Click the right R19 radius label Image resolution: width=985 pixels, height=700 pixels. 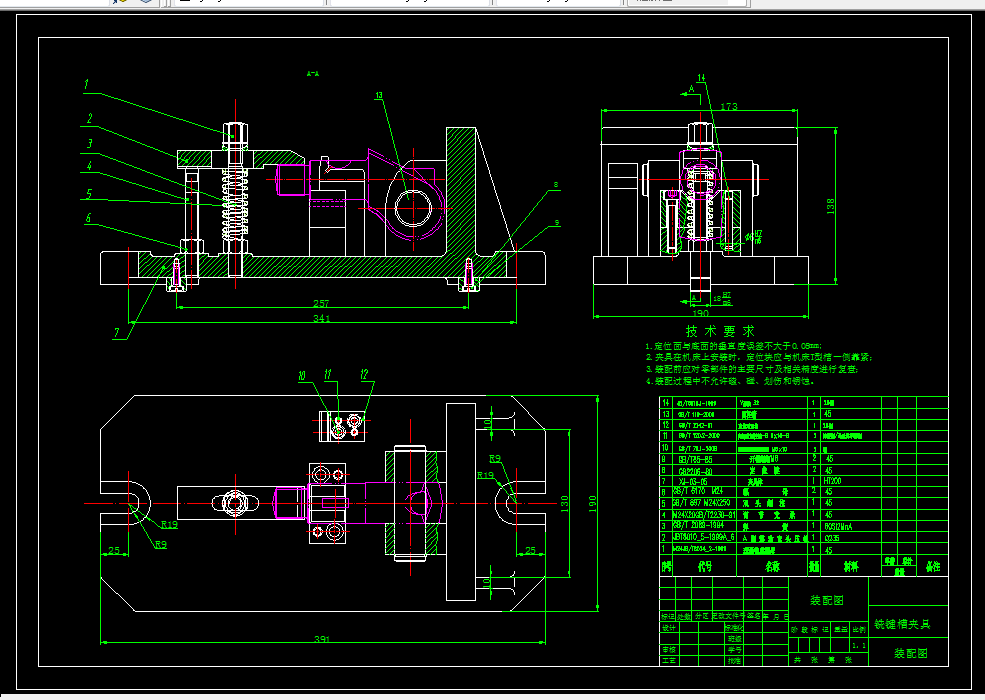point(485,475)
